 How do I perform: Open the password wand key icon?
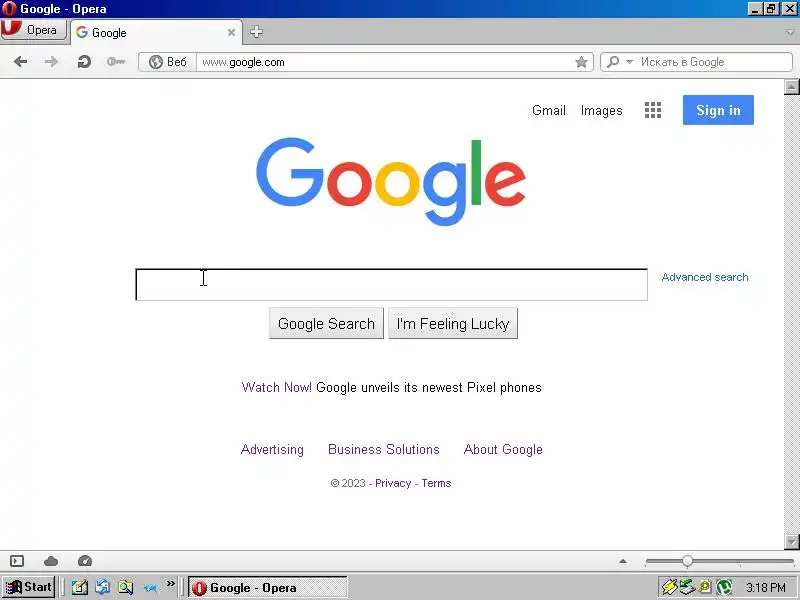click(x=116, y=62)
